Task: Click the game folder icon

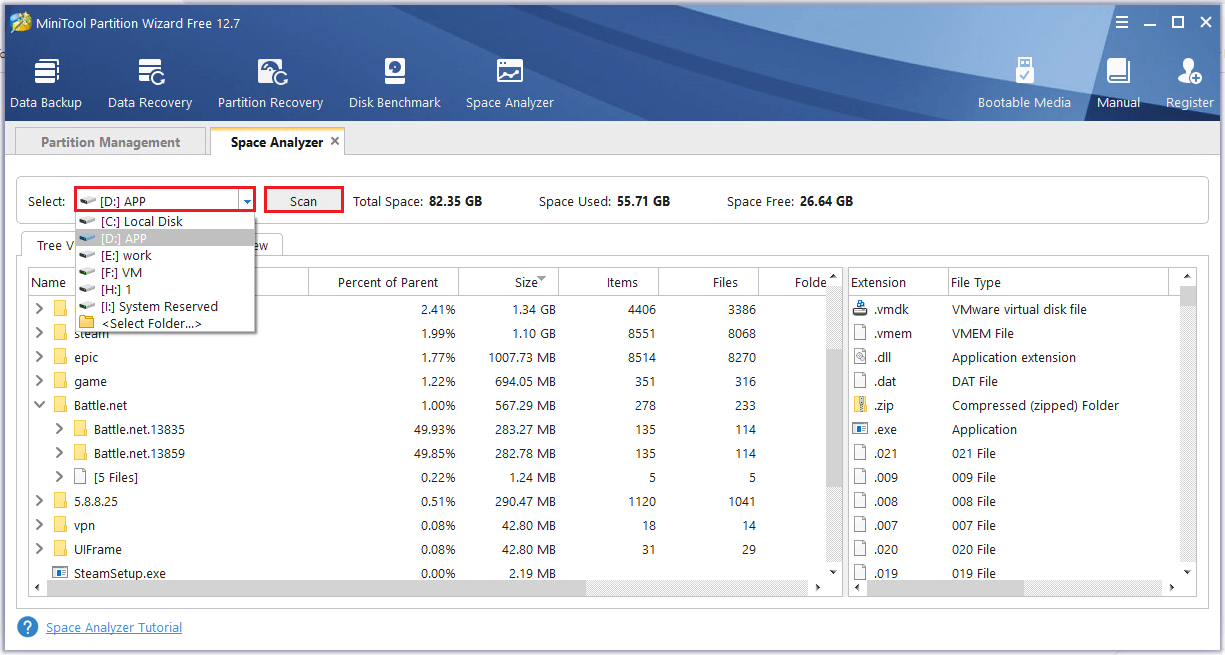Action: pos(60,381)
